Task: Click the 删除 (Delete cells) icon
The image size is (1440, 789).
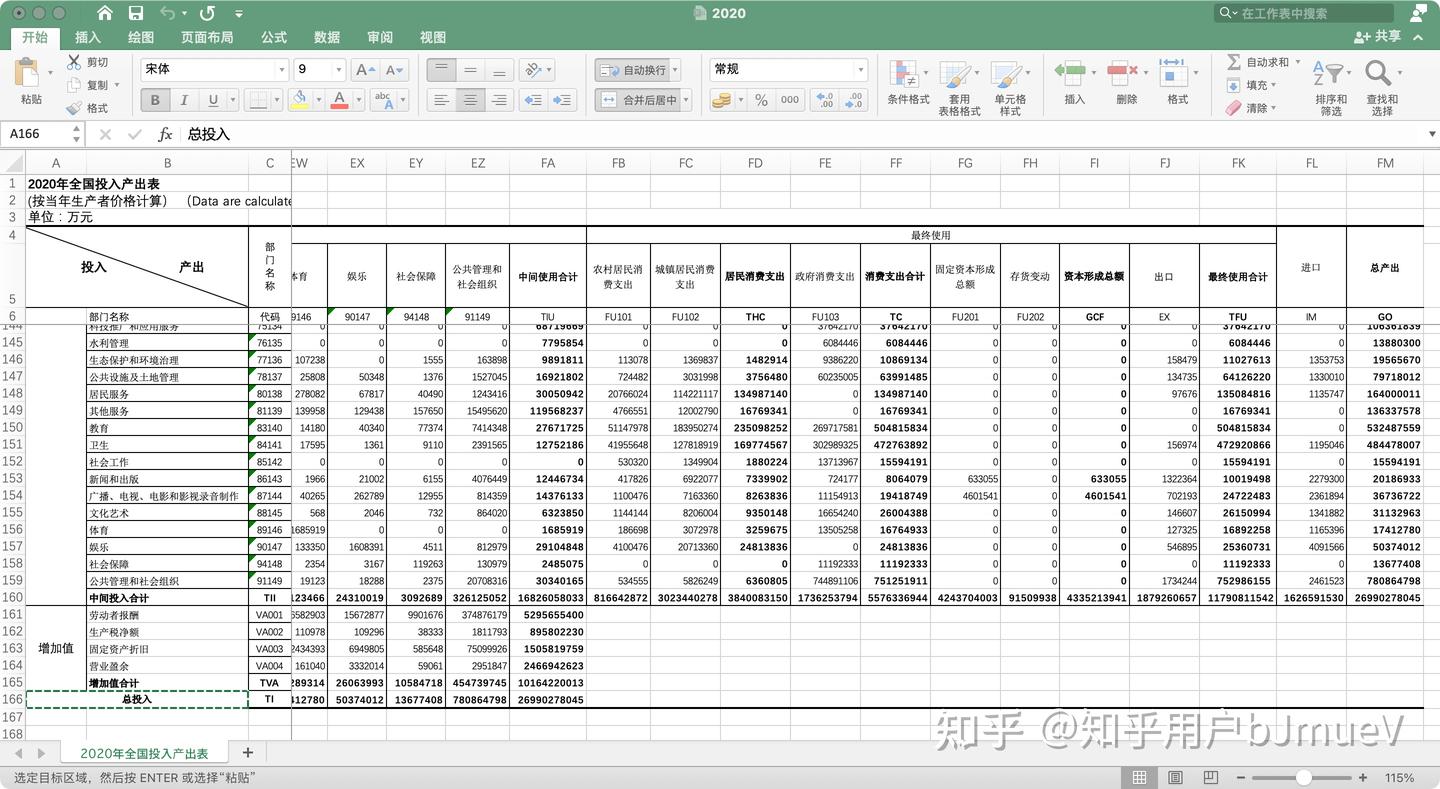Action: (x=1123, y=75)
